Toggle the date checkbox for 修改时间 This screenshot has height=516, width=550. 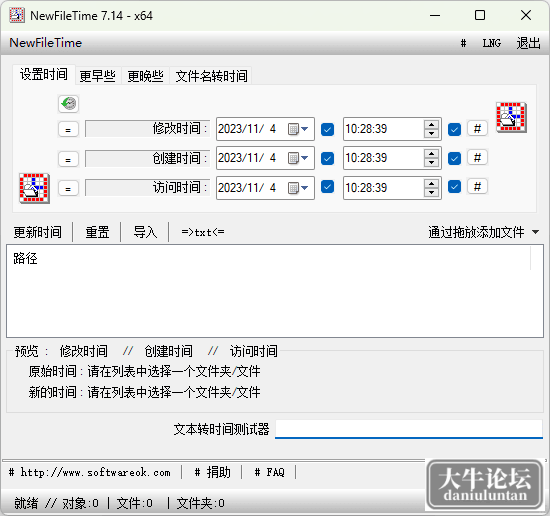pyautogui.click(x=327, y=129)
